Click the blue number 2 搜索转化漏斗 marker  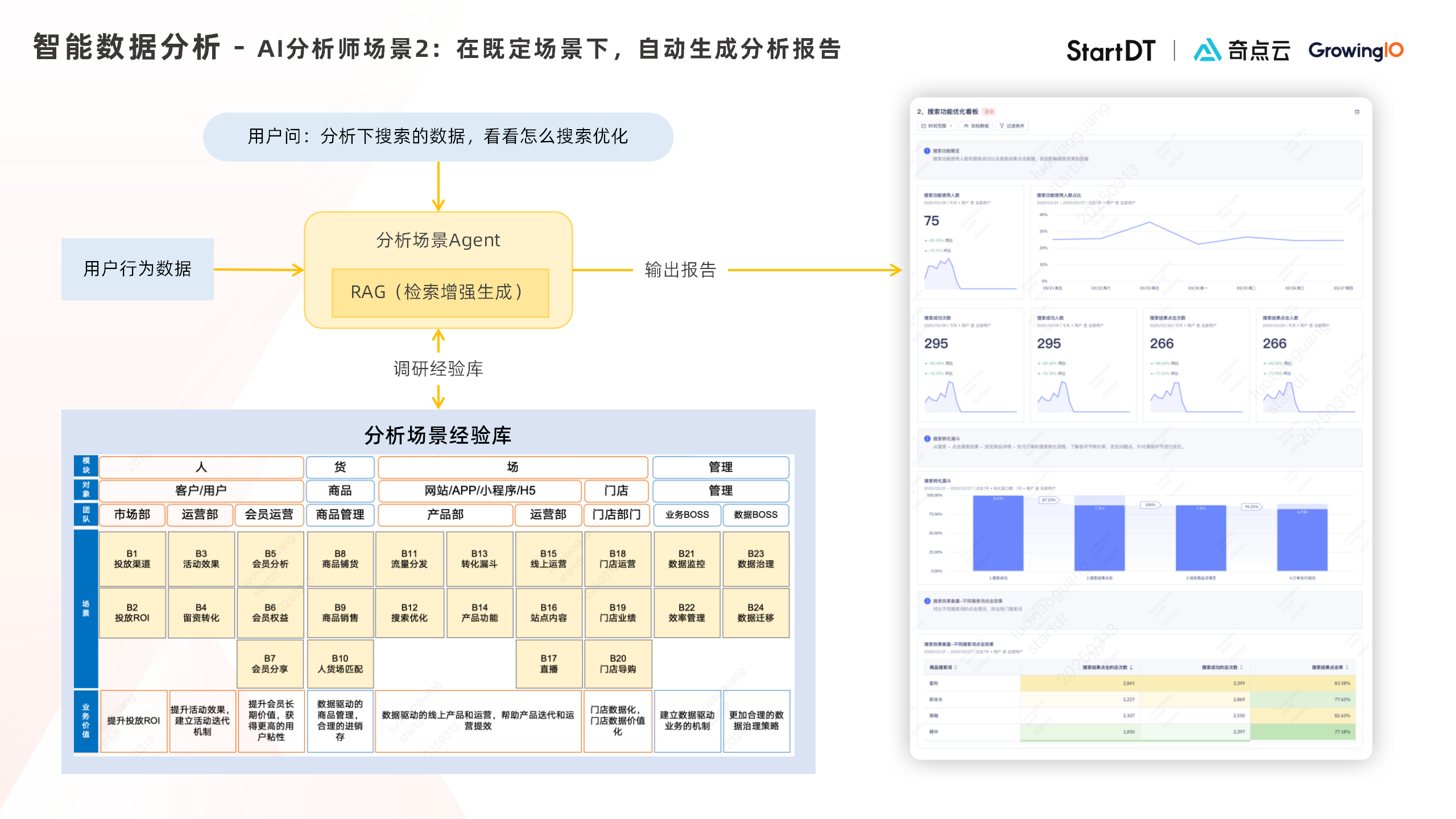point(927,439)
